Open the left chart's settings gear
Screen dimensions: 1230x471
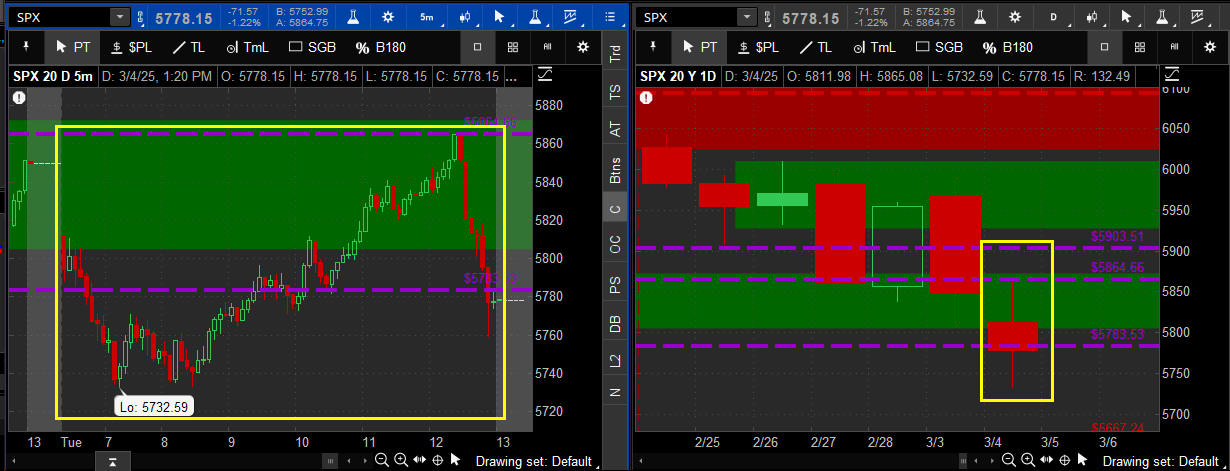[x=390, y=17]
